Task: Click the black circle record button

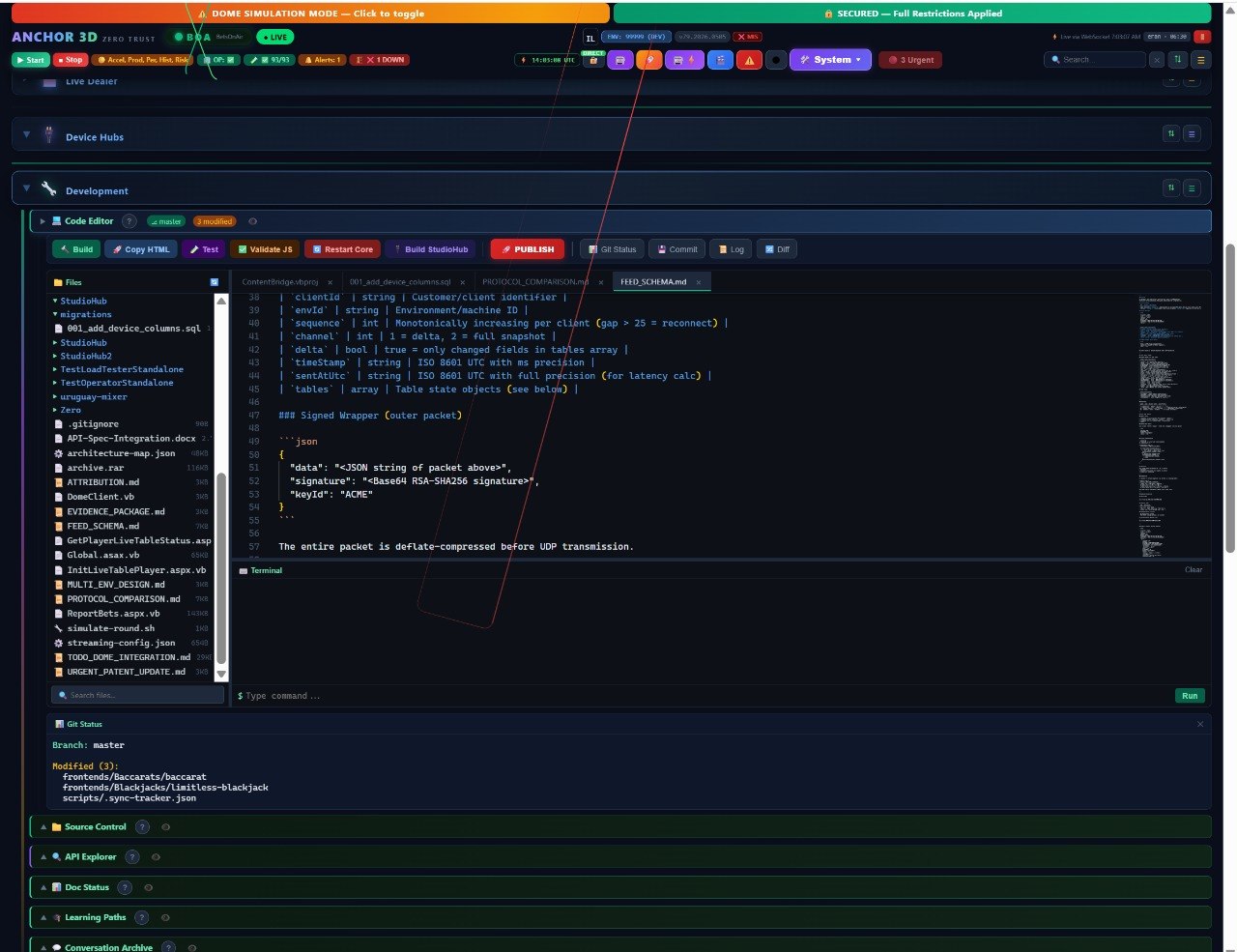Action: (x=775, y=60)
